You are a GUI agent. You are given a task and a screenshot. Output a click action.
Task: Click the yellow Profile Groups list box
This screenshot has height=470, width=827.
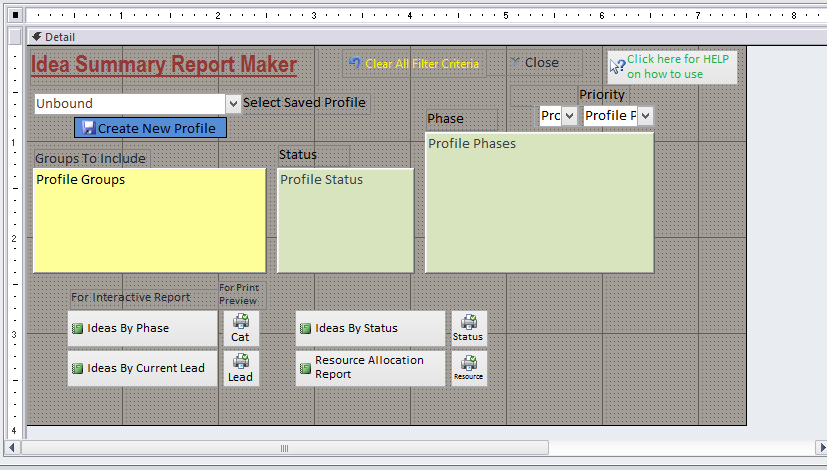[149, 220]
